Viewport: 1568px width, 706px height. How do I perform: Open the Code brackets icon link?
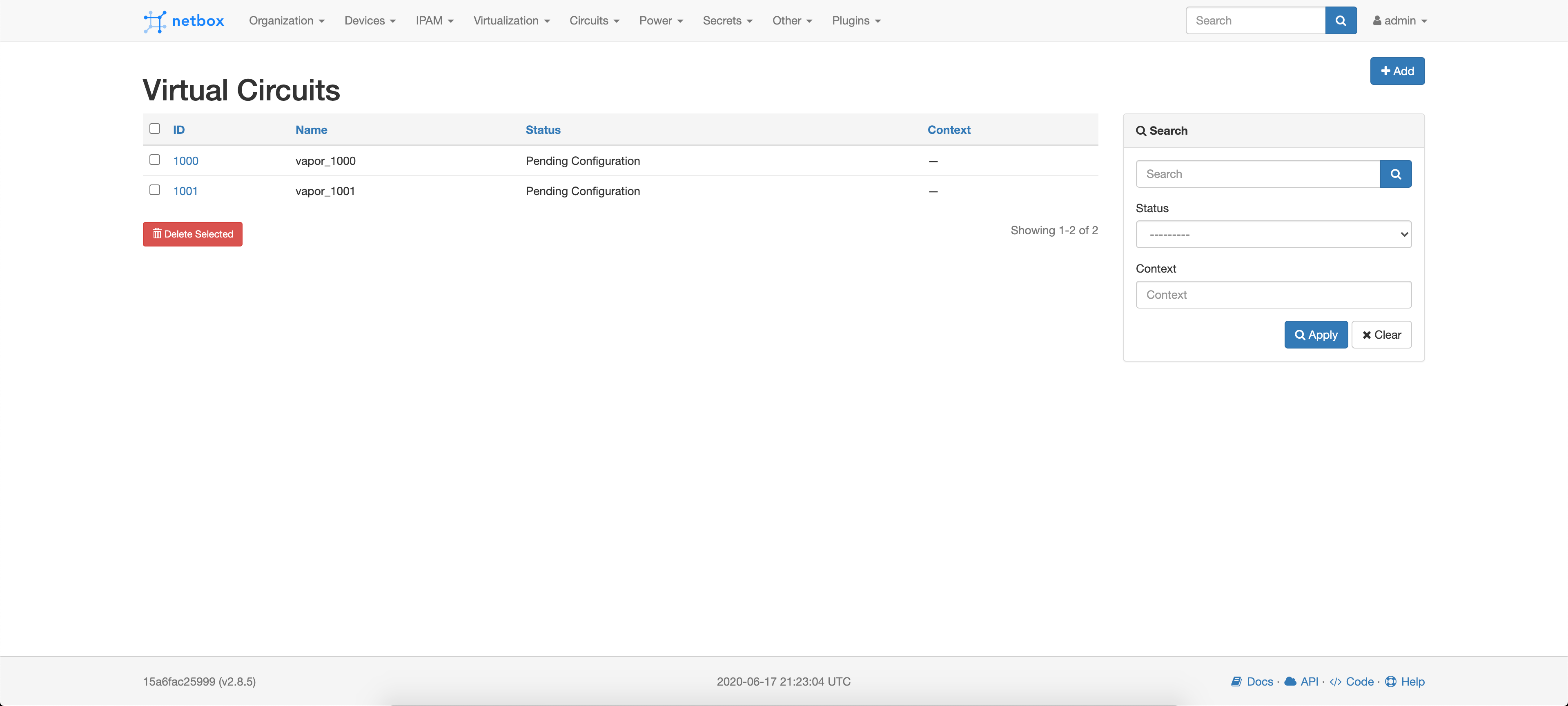pyautogui.click(x=1336, y=682)
